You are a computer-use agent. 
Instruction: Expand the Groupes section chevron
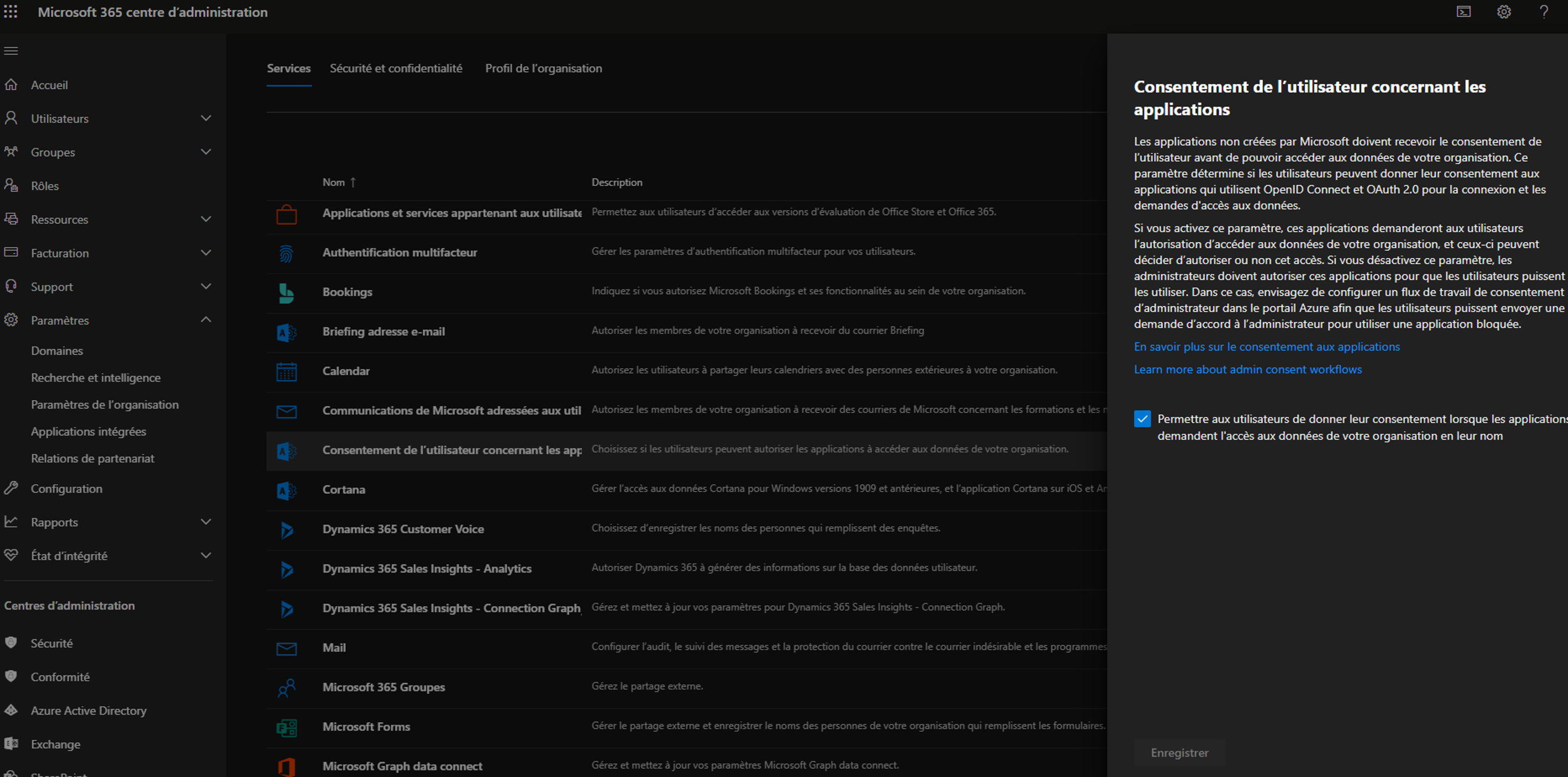point(206,152)
